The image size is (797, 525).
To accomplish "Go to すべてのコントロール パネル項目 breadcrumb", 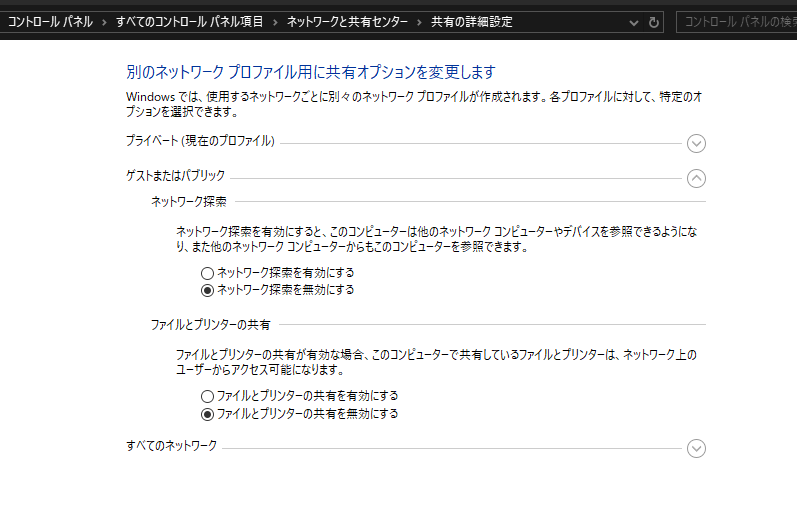I will pyautogui.click(x=190, y=22).
